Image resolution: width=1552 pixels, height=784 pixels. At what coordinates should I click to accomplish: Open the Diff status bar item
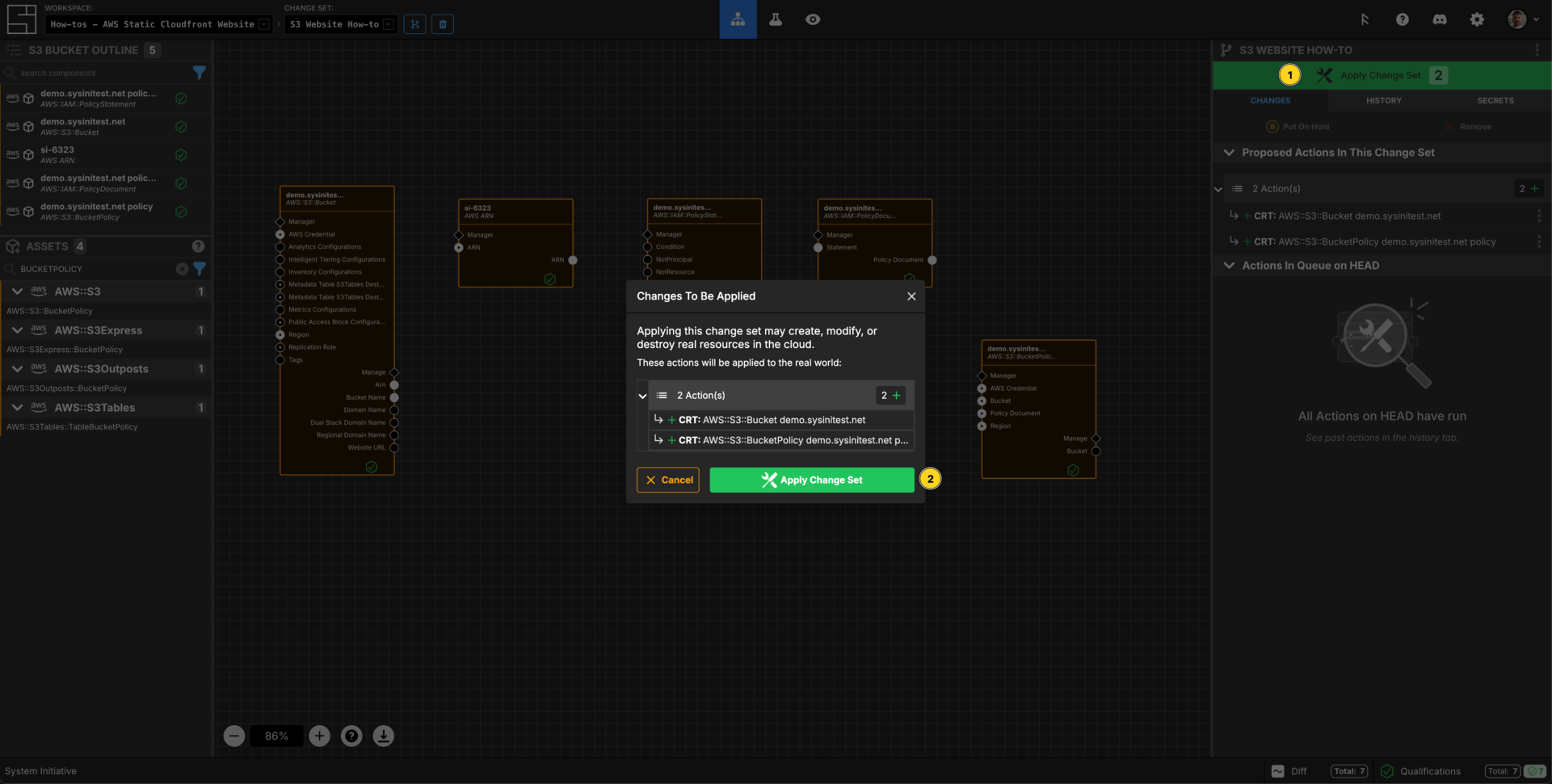[1319, 771]
